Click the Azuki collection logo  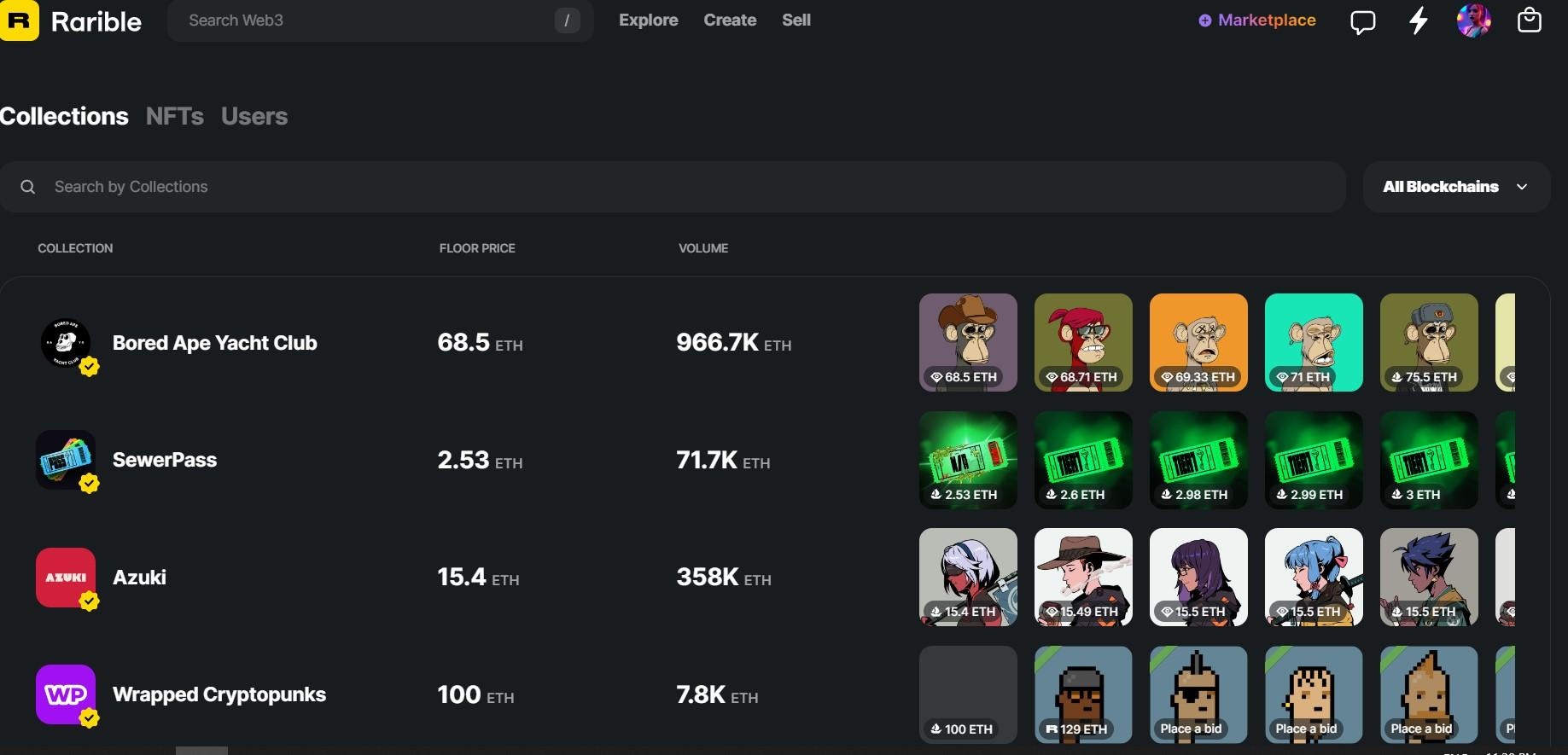pos(66,578)
